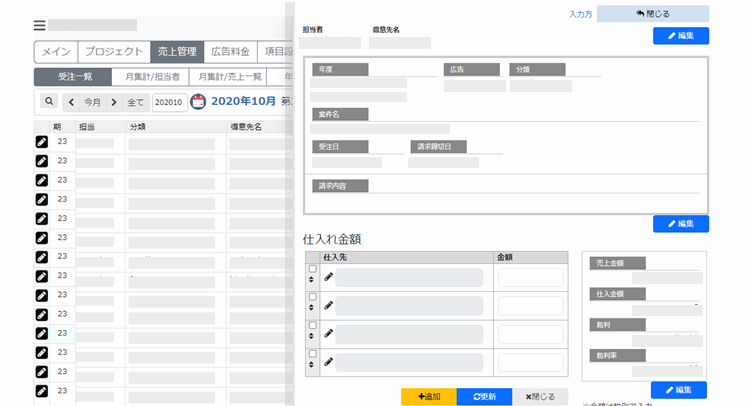The height and width of the screenshot is (406, 746).
Task: Open the hamburger menu icon
Action: [39, 25]
